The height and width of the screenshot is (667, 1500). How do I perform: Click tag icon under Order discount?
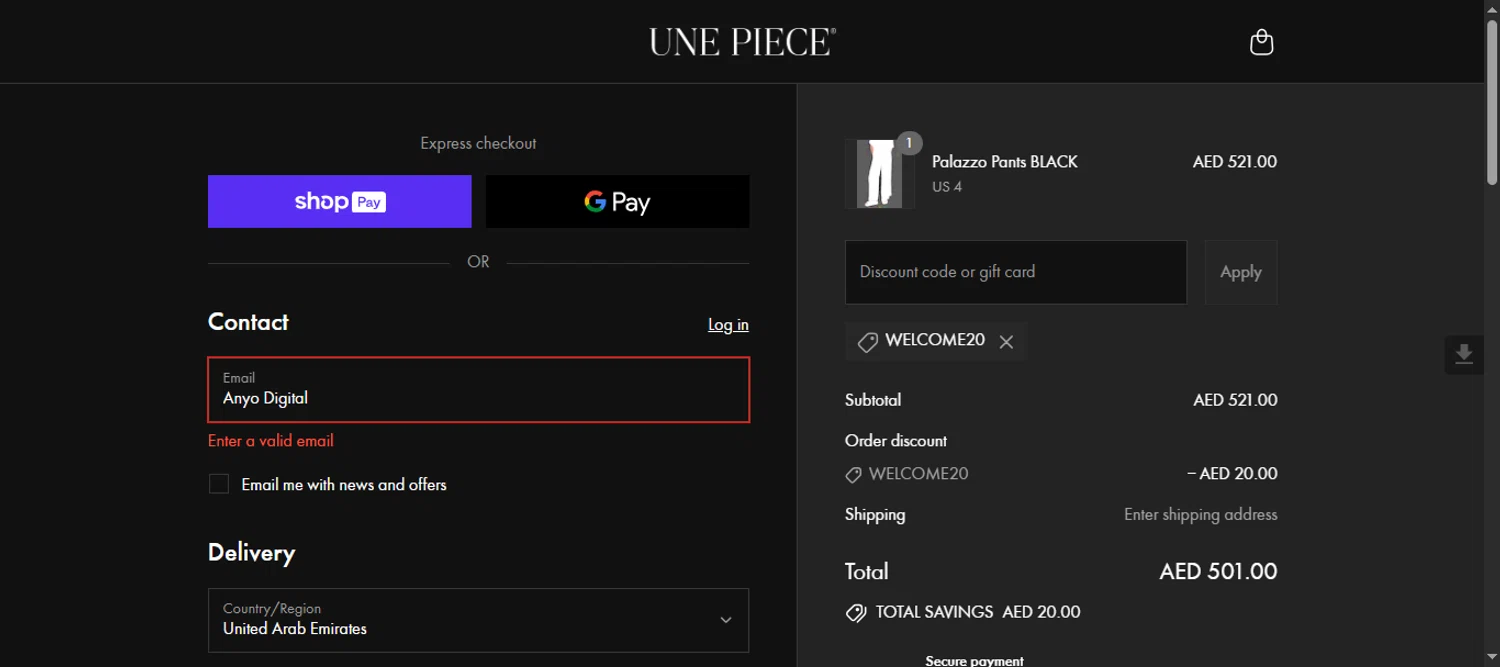pyautogui.click(x=853, y=475)
